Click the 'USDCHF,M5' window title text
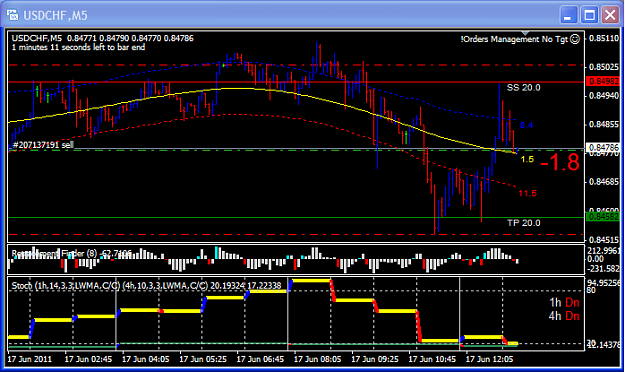The width and height of the screenshot is (625, 372). [55, 16]
